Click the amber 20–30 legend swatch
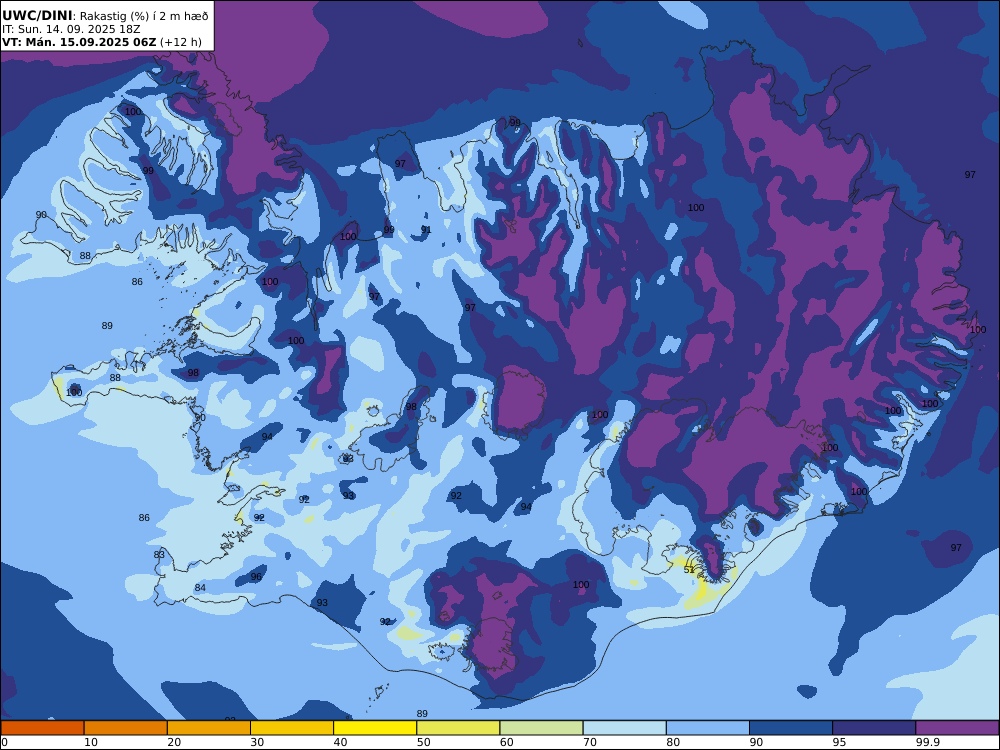Screen dimensions: 1000x750 209,728
